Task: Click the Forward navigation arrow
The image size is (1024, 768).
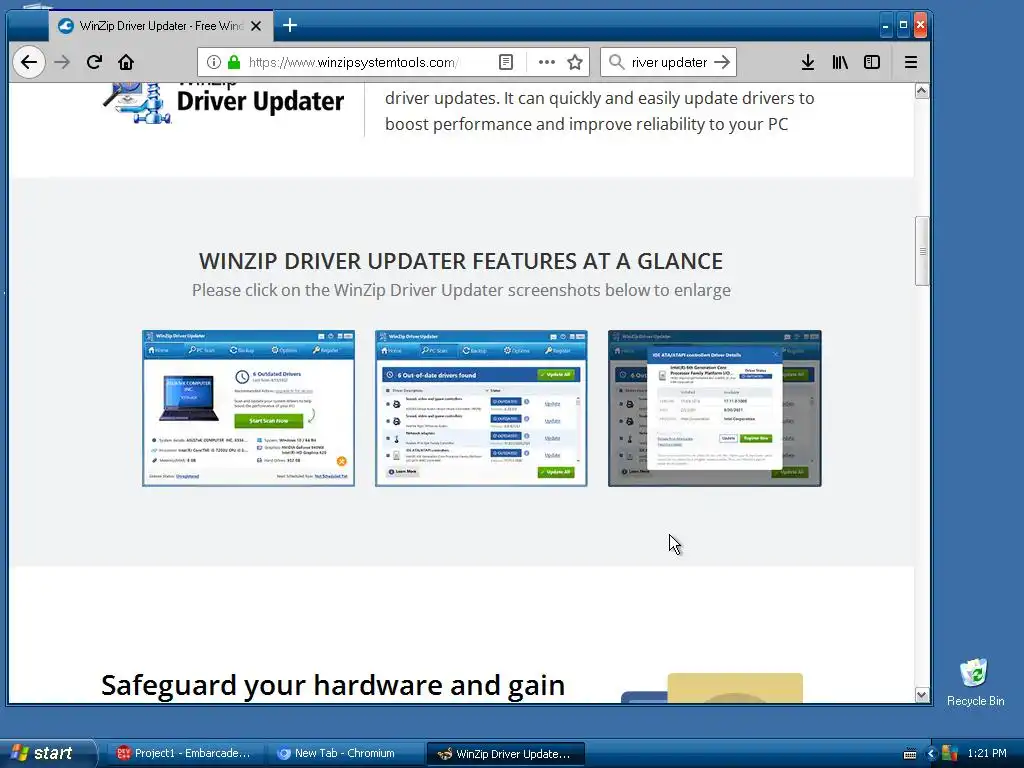Action: (62, 62)
